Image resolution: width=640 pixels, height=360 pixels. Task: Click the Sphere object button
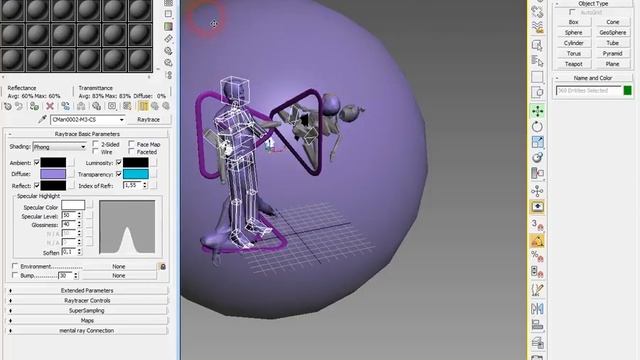573,33
